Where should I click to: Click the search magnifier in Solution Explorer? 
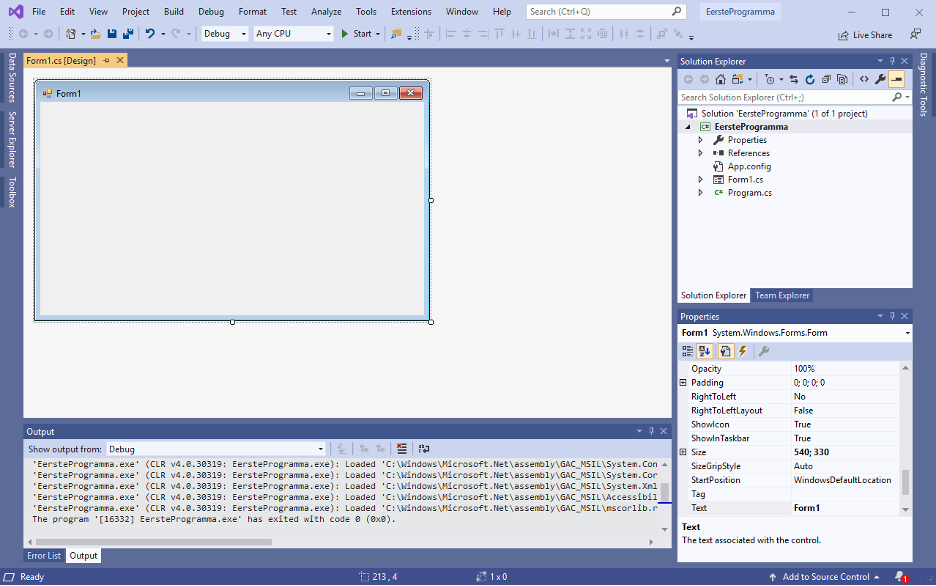click(897, 97)
